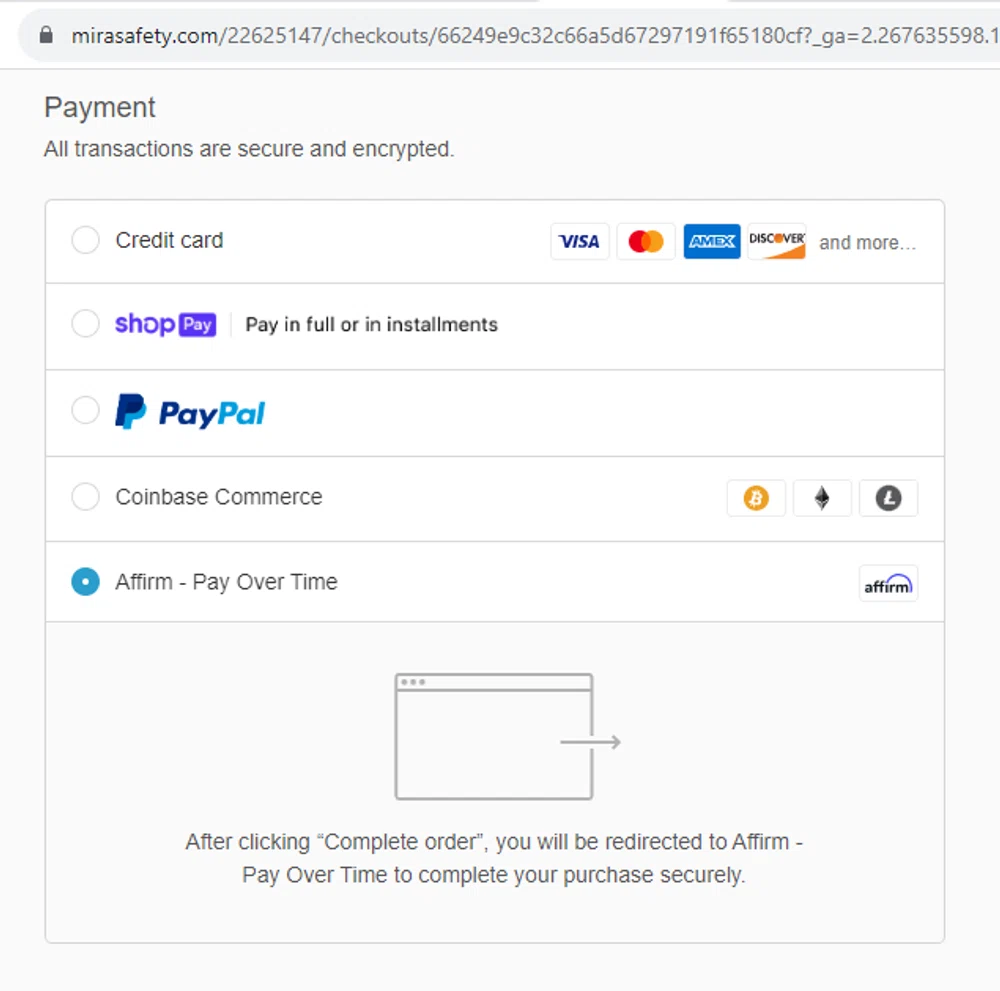Select the Bitcoin icon under Coinbase Commerce
1000x991 pixels.
[756, 498]
